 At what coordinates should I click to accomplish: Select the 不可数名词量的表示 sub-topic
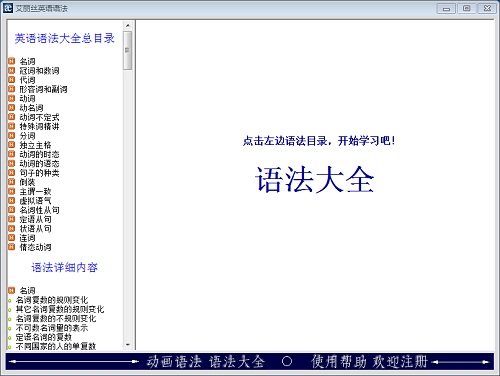click(x=52, y=328)
